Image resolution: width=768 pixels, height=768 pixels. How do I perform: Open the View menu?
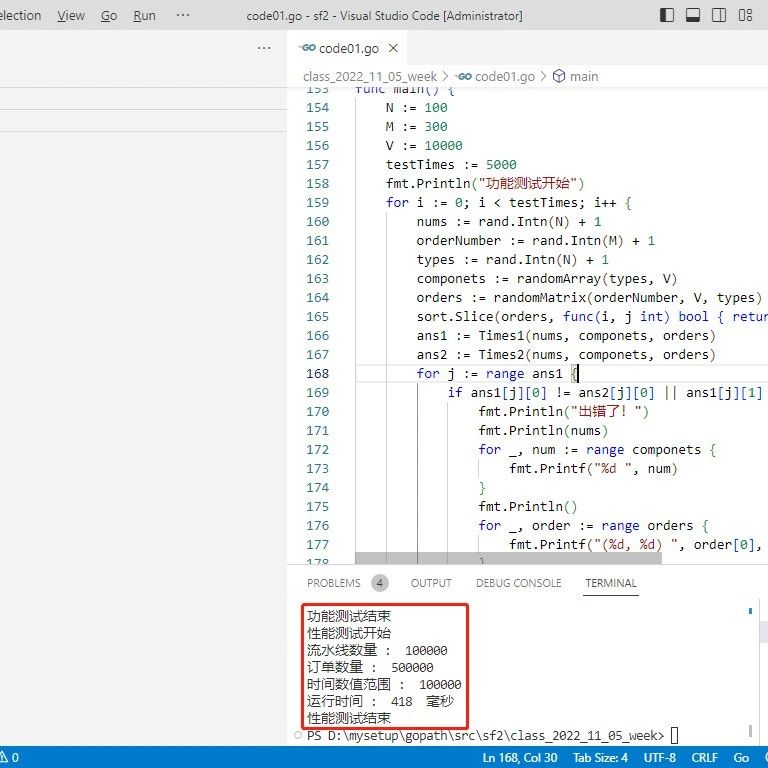click(x=71, y=16)
